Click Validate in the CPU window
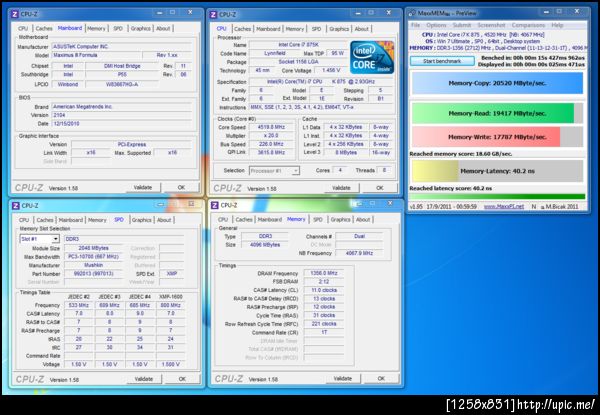 pyautogui.click(x=341, y=188)
